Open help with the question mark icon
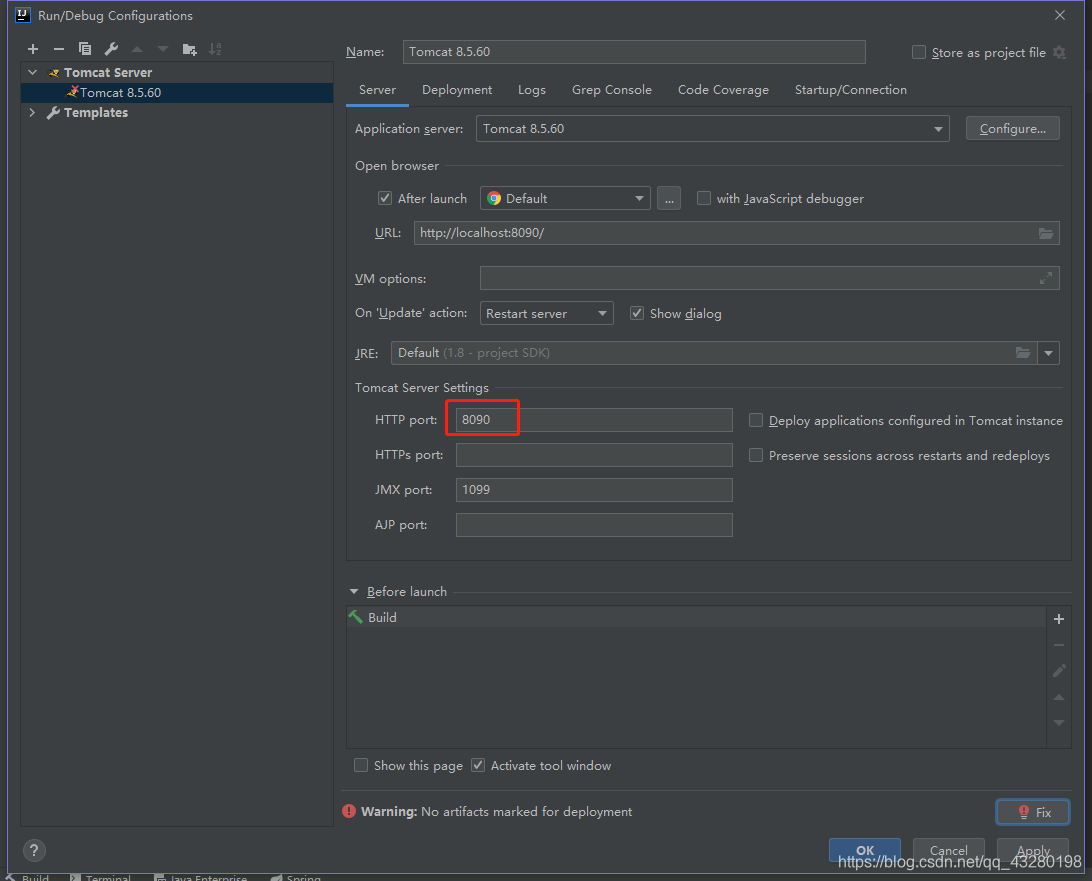 (34, 850)
